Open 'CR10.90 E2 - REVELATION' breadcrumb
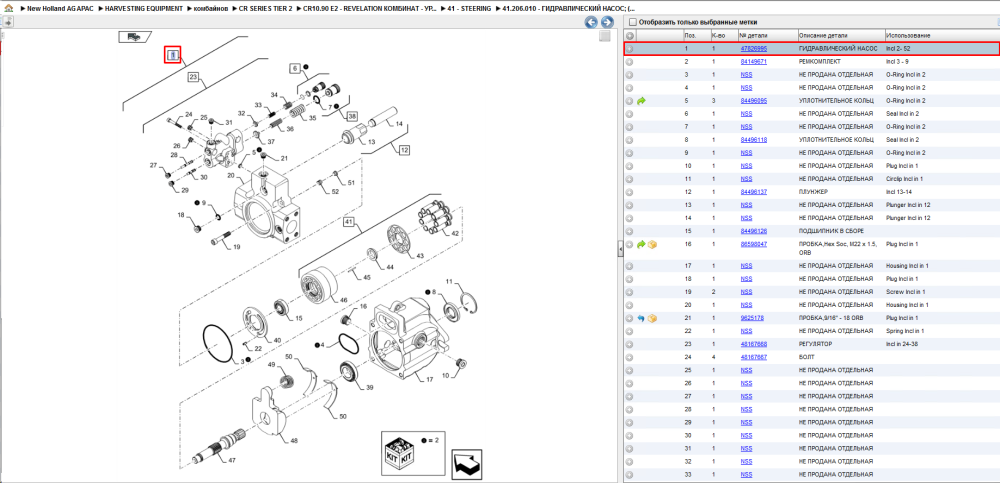Screen dimensions: 1000x483 371,10
